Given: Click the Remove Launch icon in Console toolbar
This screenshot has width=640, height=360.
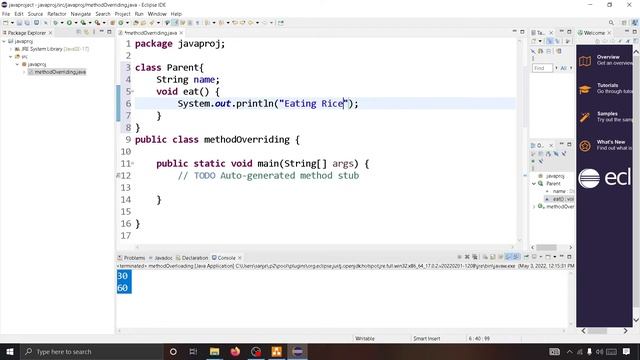Looking at the screenshot, I should pyautogui.click(x=467, y=257).
